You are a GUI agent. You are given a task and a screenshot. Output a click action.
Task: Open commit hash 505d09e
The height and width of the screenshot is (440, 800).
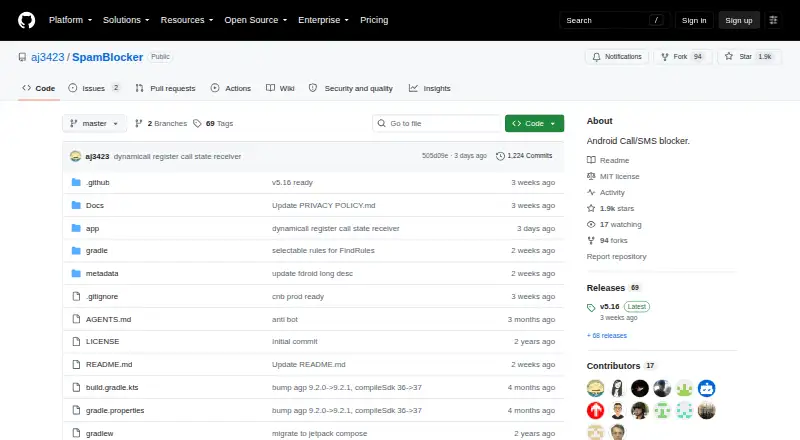435,156
